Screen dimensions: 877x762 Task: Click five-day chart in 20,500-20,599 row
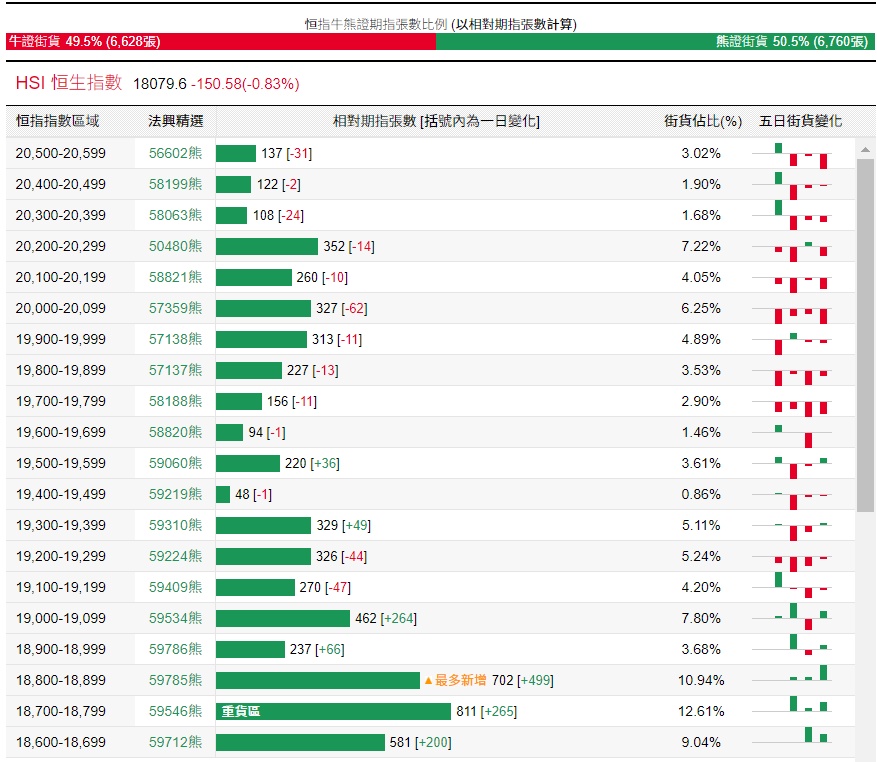[x=792, y=155]
